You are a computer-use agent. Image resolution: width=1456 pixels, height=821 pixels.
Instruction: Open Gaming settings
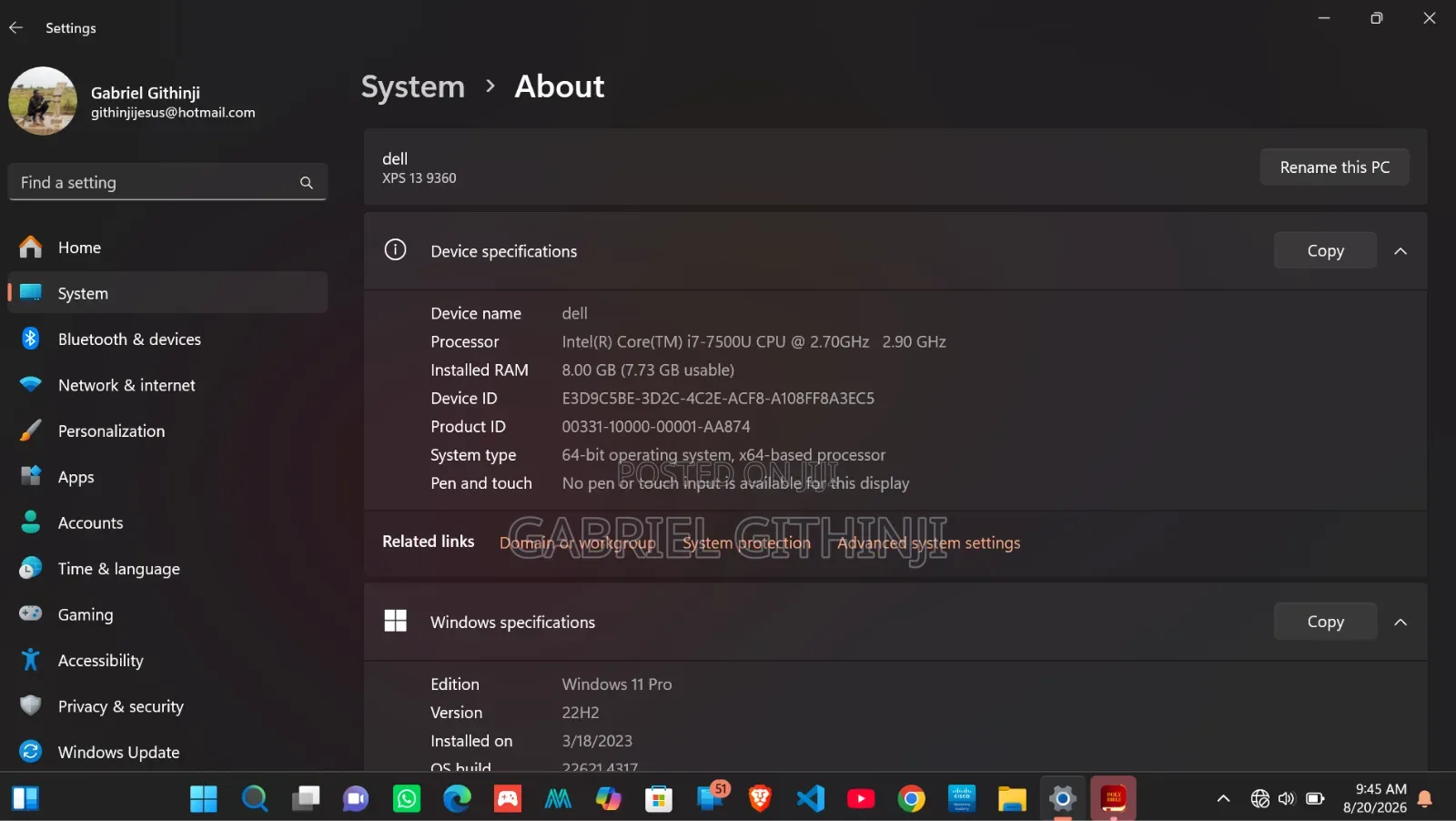(x=167, y=615)
